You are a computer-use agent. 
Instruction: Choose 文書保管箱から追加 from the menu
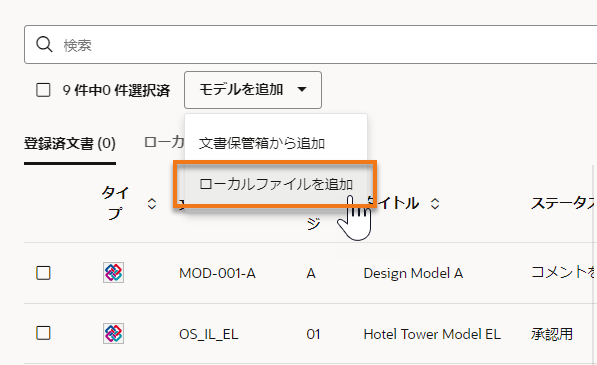click(x=262, y=143)
